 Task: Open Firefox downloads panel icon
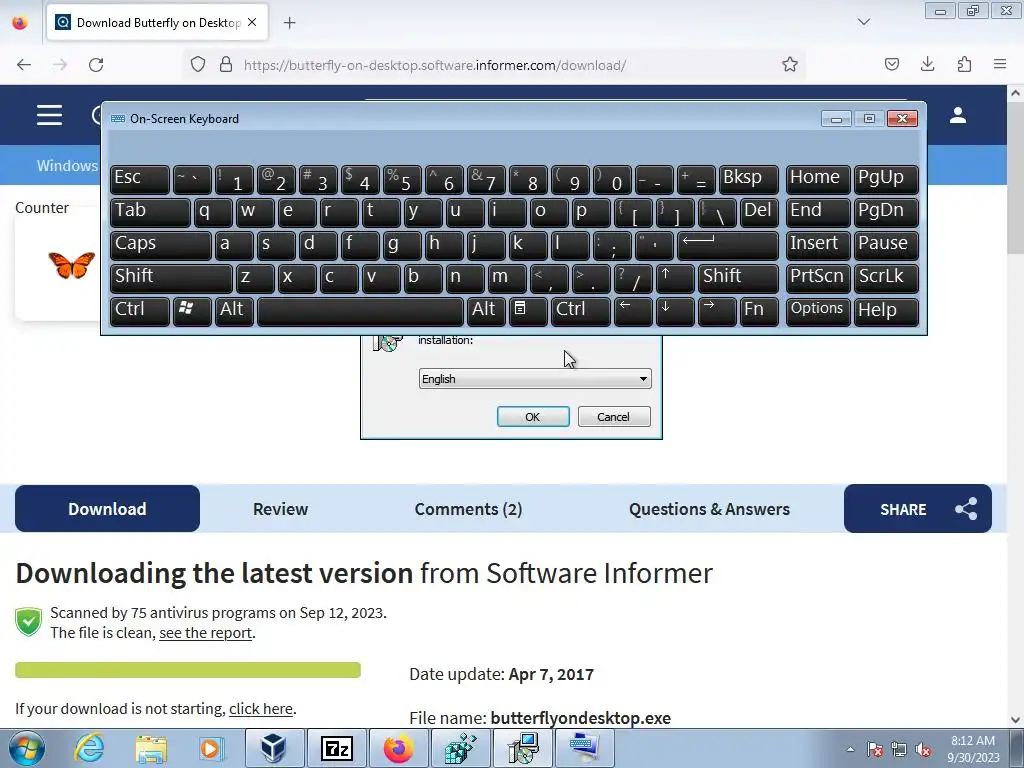pos(927,64)
